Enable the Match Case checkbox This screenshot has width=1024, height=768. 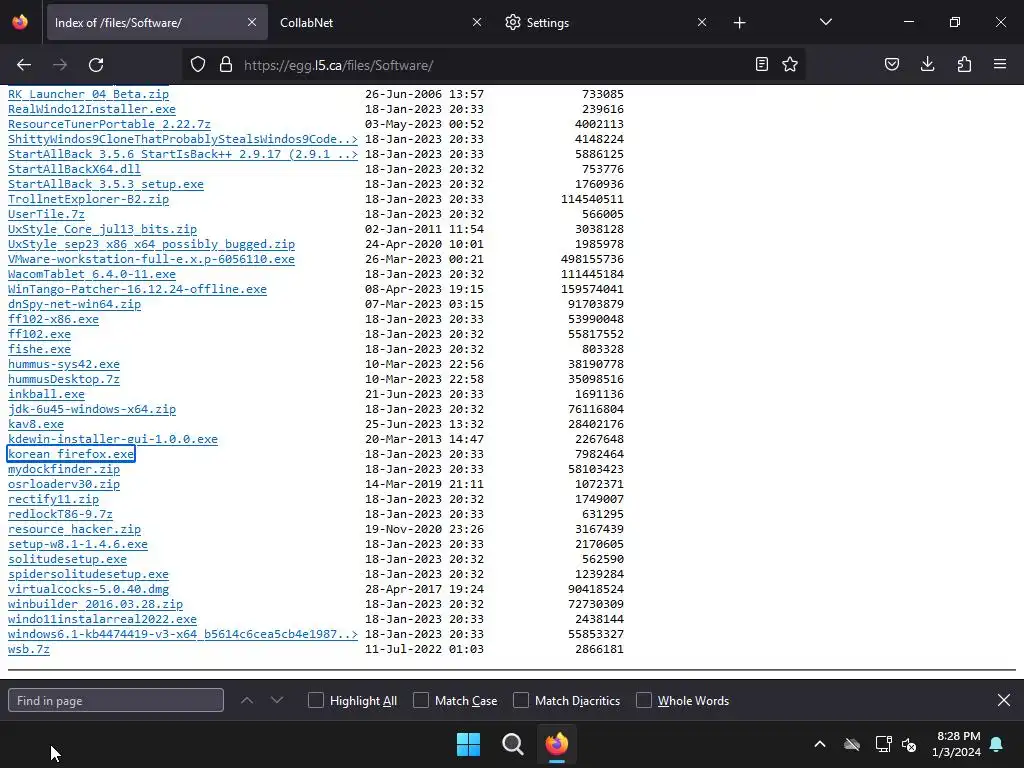point(421,700)
